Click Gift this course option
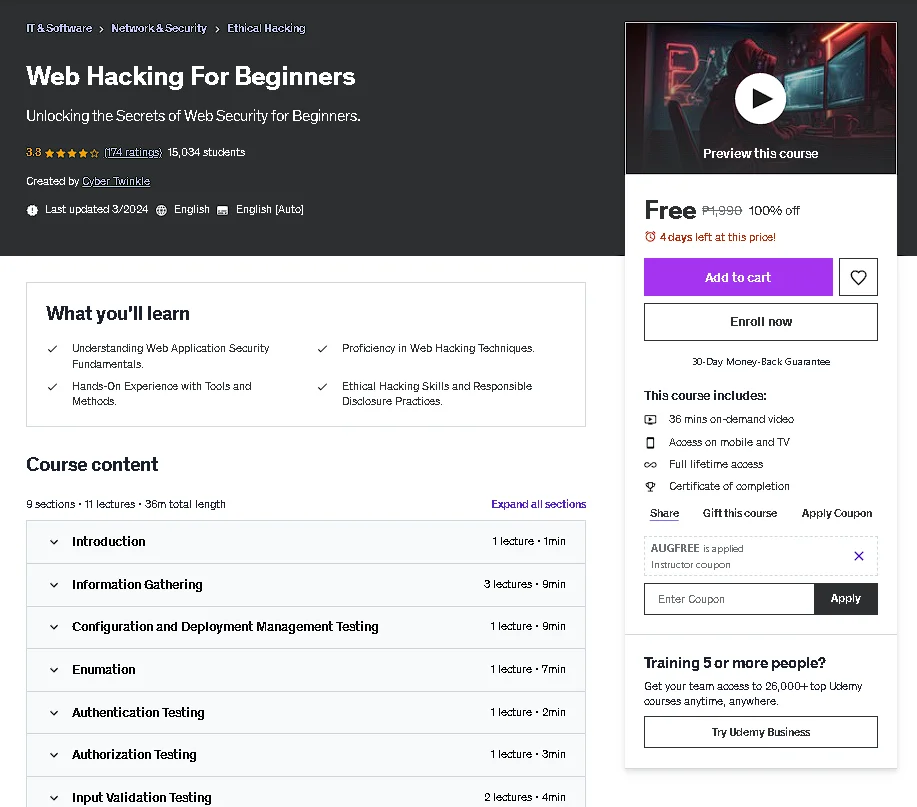The image size is (917, 807). [740, 513]
